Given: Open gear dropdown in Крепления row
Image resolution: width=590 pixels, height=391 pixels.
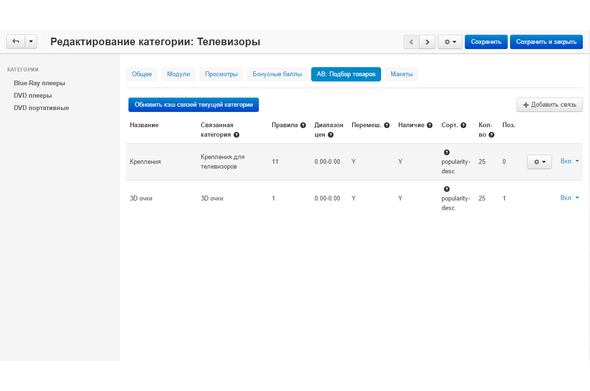Looking at the screenshot, I should click(x=539, y=162).
